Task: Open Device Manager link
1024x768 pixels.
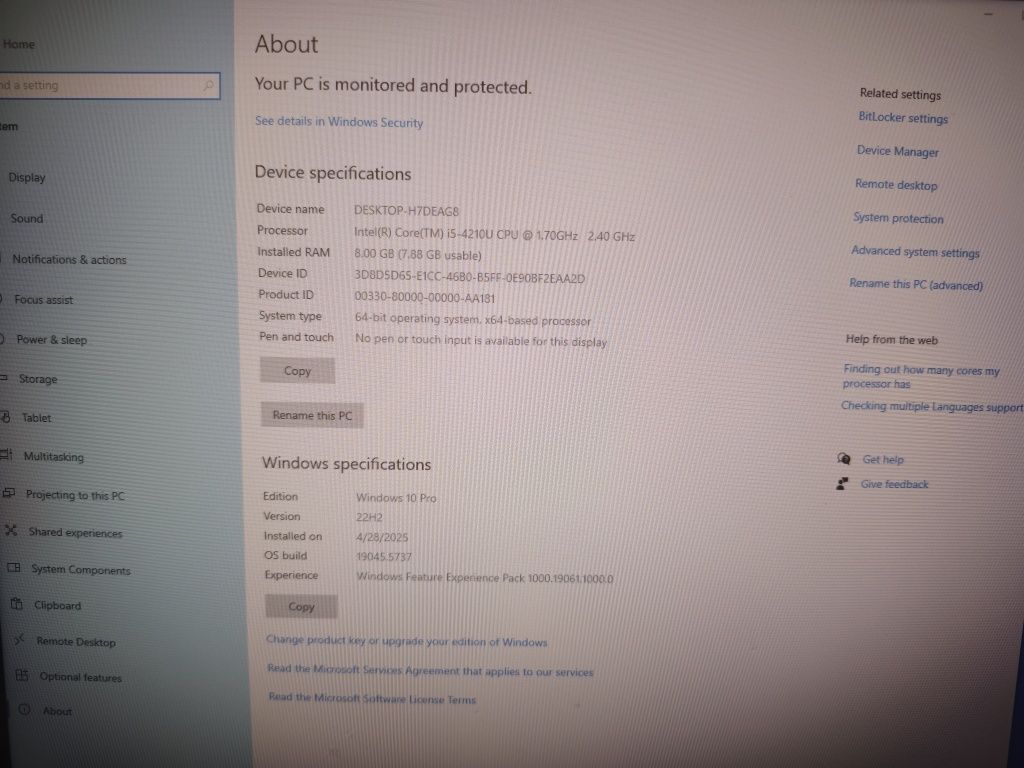Action: pos(897,151)
